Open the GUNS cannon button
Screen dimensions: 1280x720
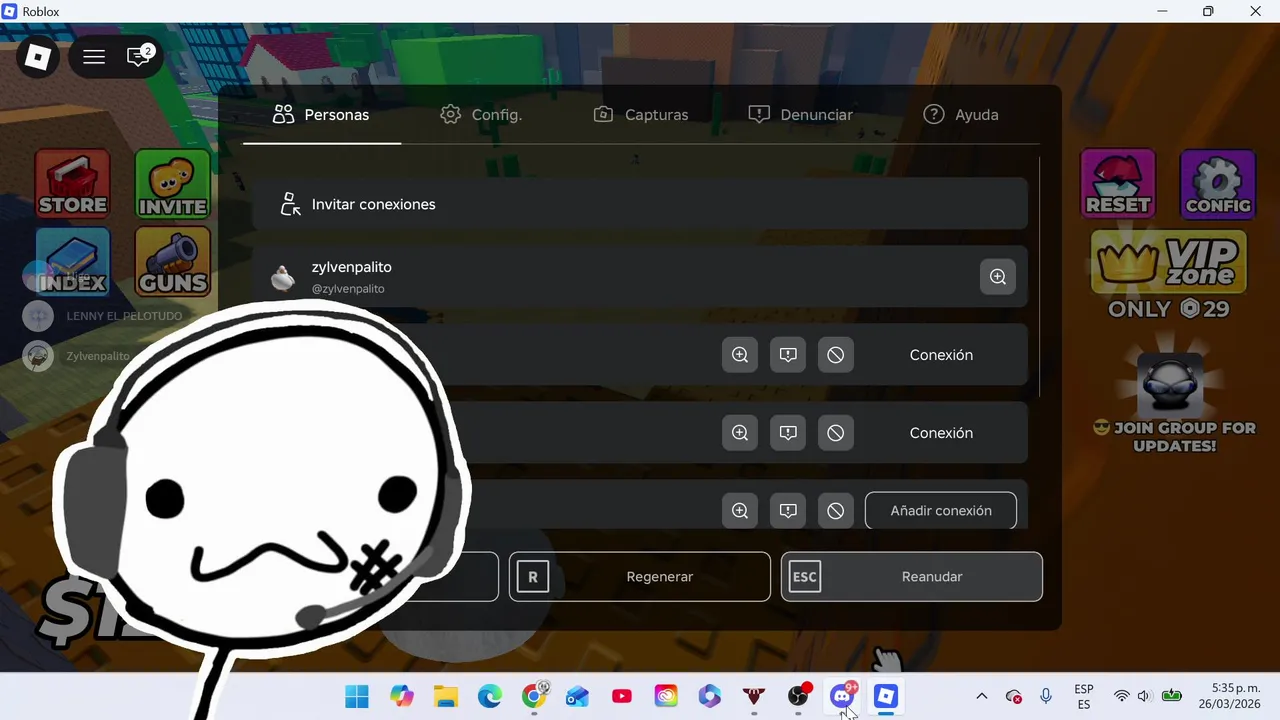click(x=173, y=261)
